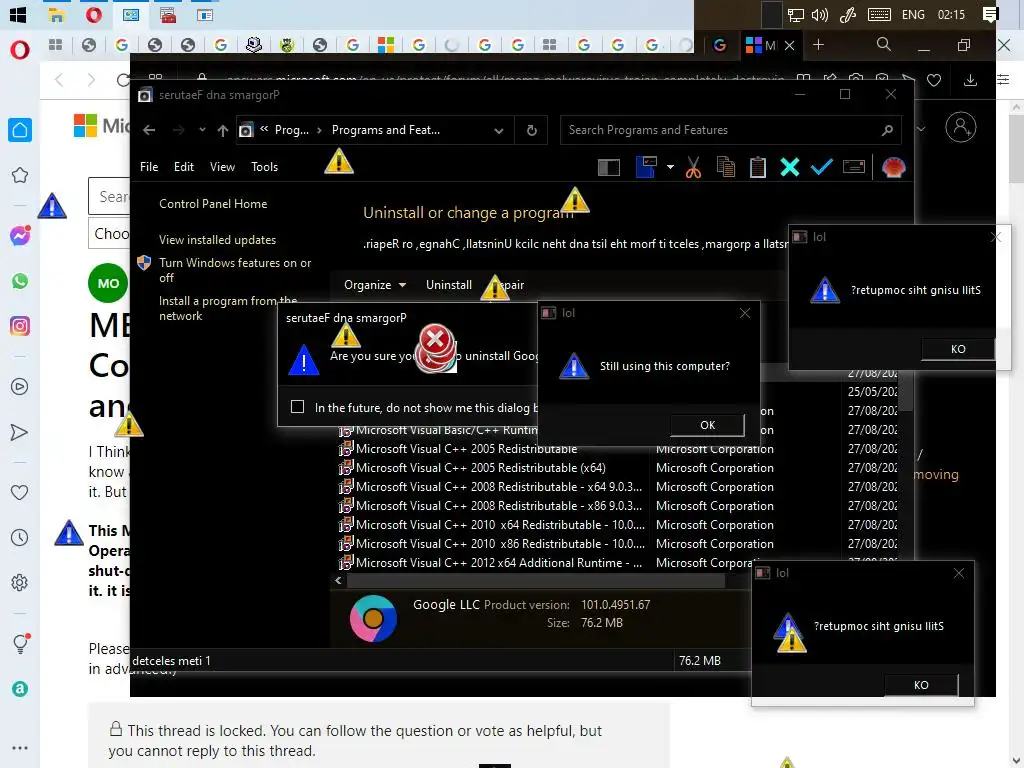Click the green 'a' sidebar icon
1024x768 pixels.
click(20, 688)
